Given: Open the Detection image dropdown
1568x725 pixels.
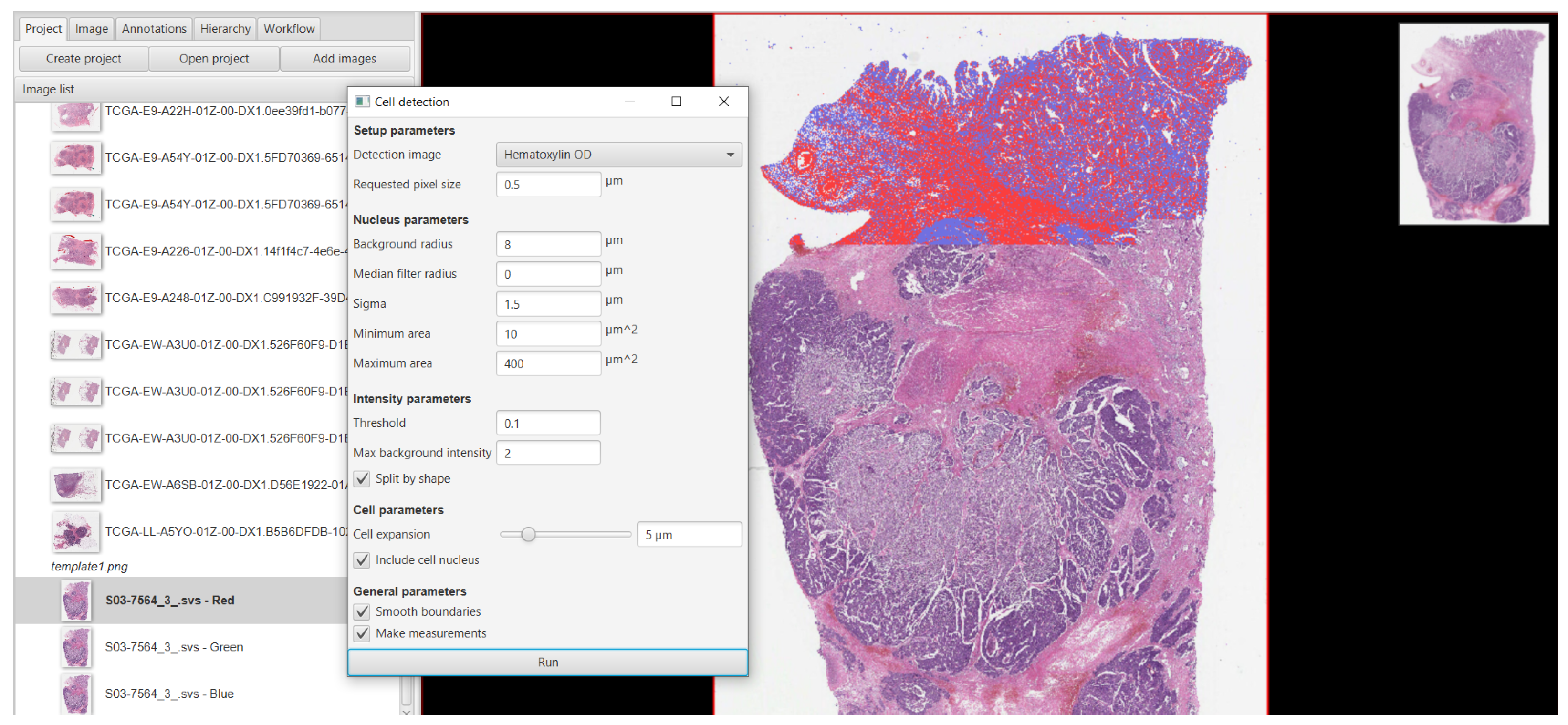Looking at the screenshot, I should pyautogui.click(x=618, y=155).
